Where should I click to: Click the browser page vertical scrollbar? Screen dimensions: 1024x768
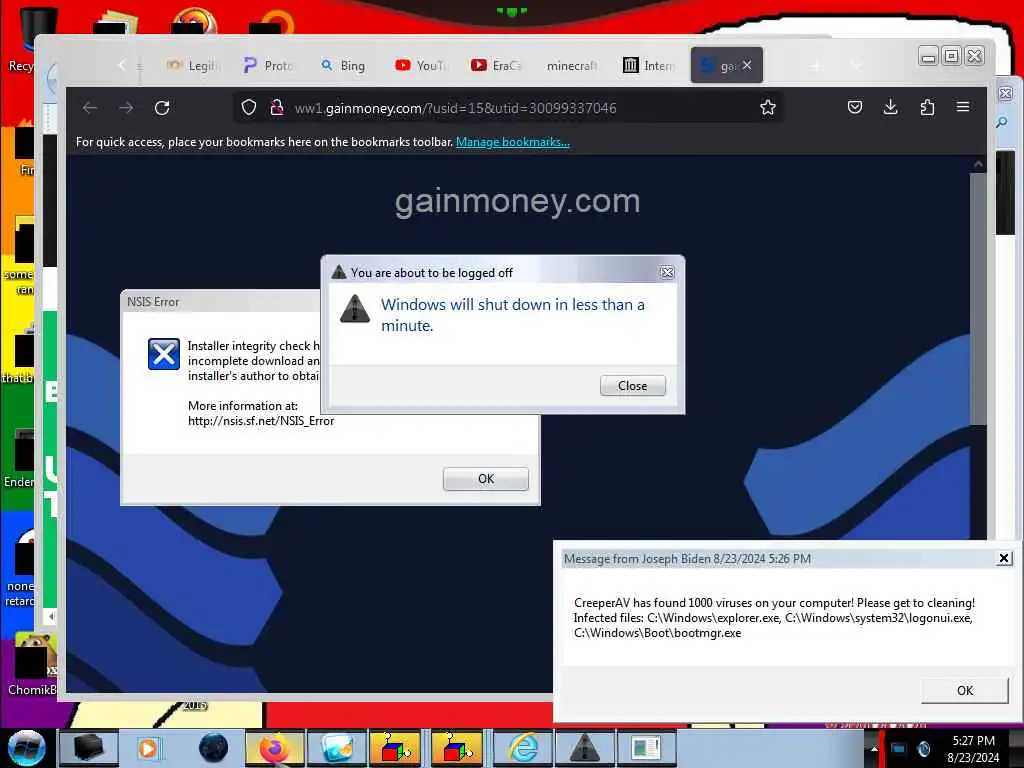pyautogui.click(x=978, y=300)
